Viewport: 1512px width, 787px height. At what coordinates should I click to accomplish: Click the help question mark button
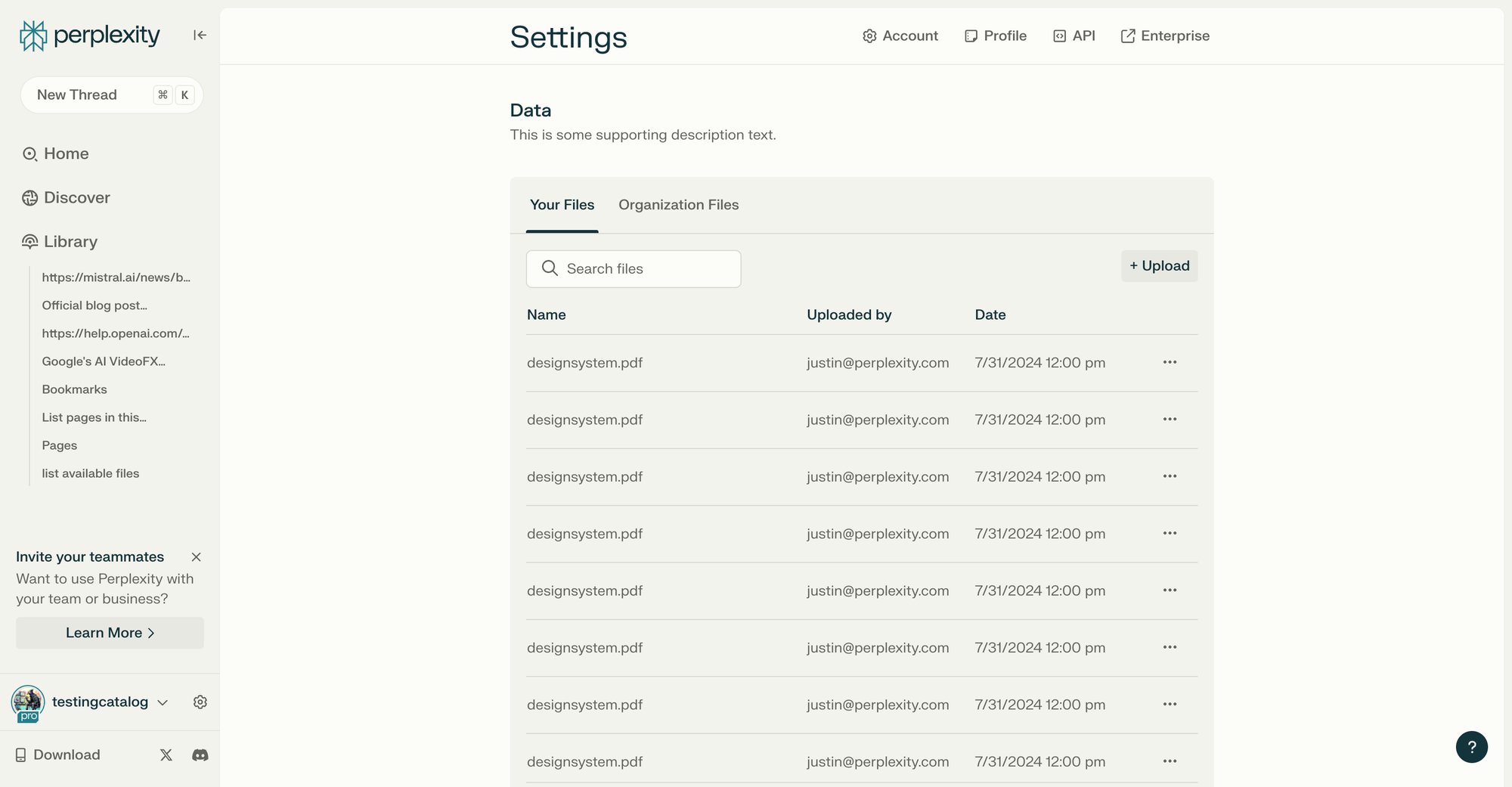click(1471, 747)
